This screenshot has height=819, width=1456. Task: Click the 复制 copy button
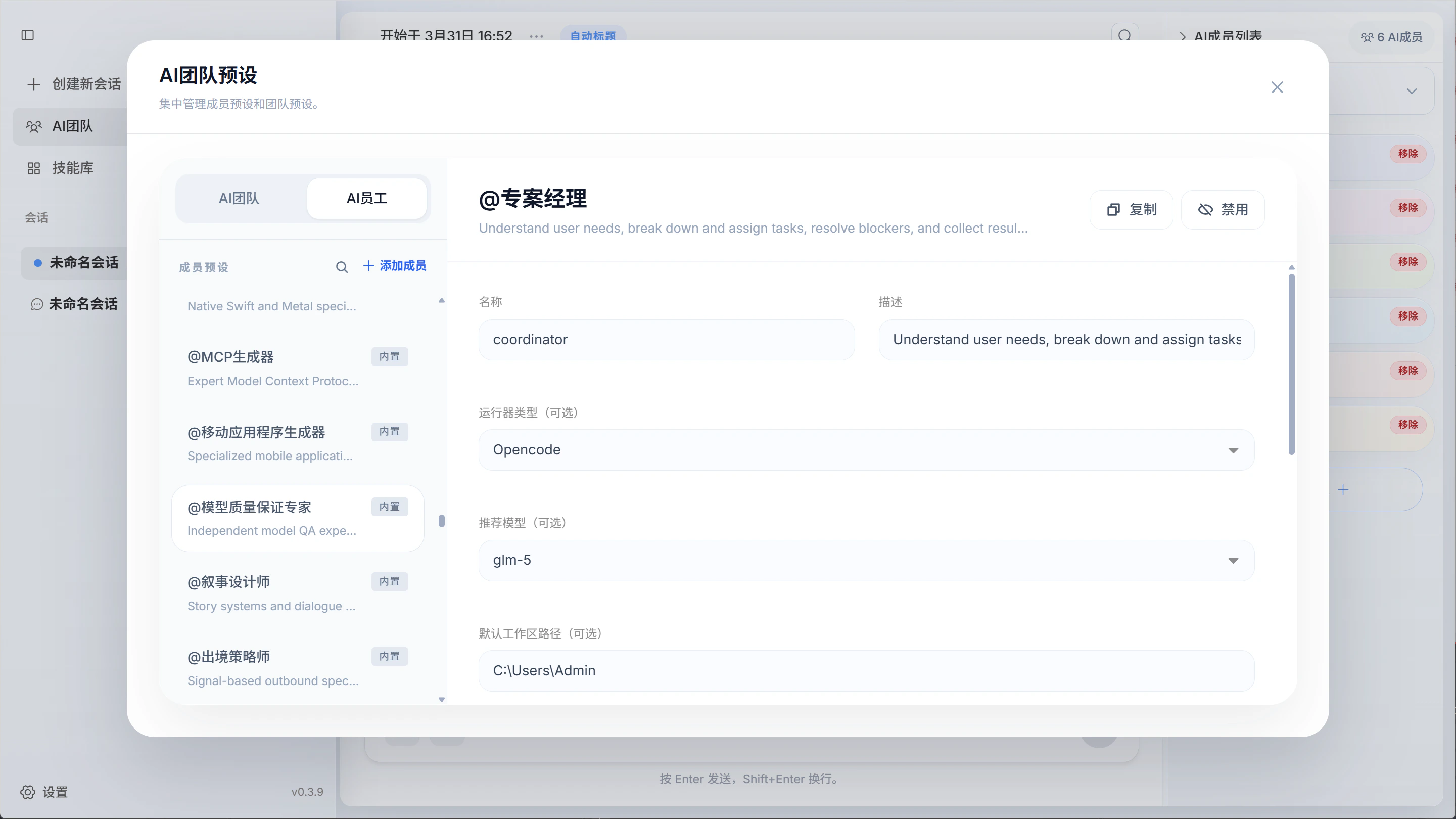1132,209
